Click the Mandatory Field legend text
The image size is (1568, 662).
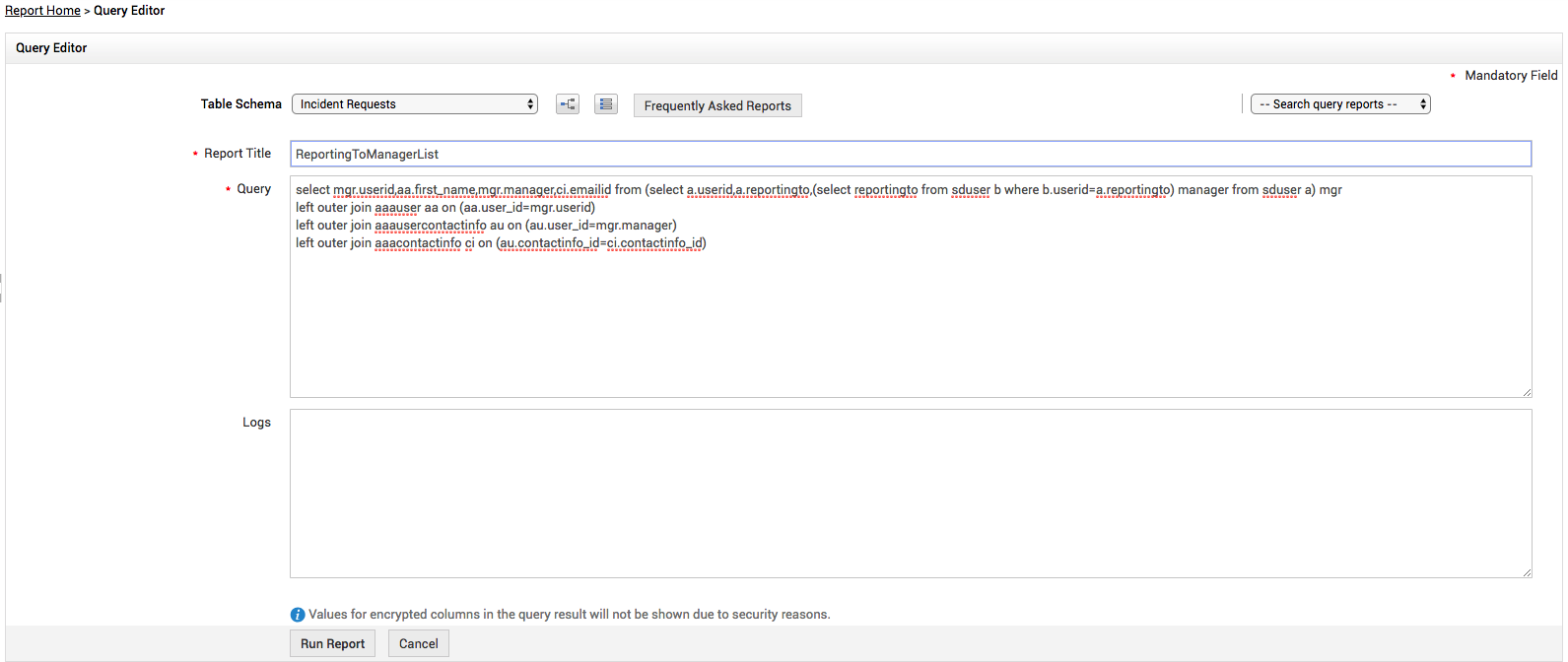click(x=1511, y=75)
